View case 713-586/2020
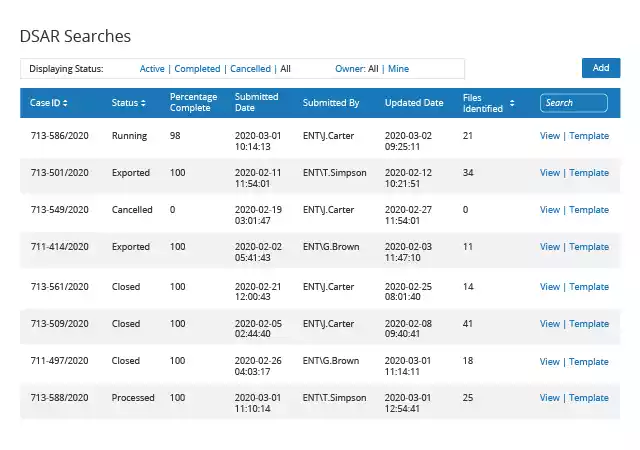640x450 pixels. click(549, 136)
